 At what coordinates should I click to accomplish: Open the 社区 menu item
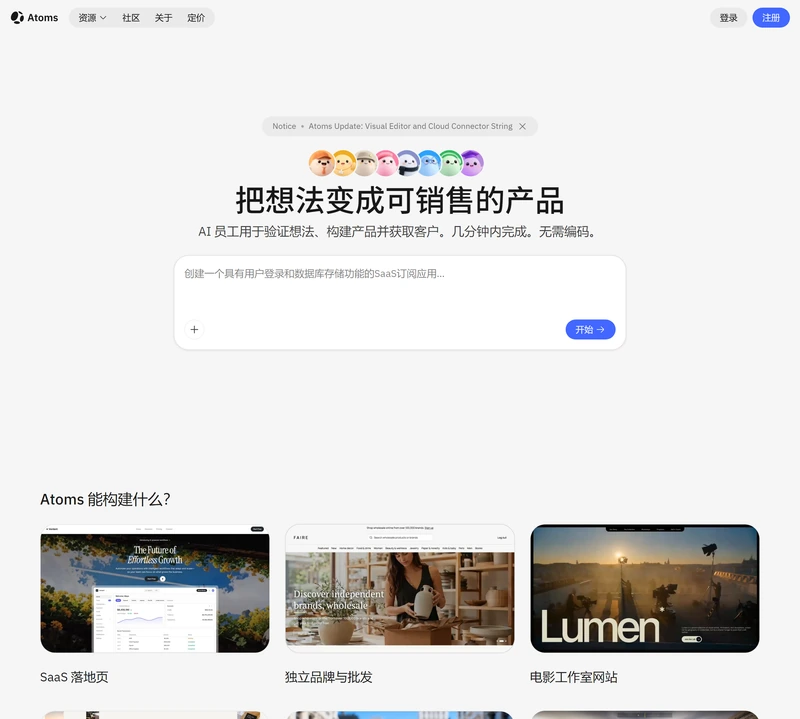coord(131,18)
